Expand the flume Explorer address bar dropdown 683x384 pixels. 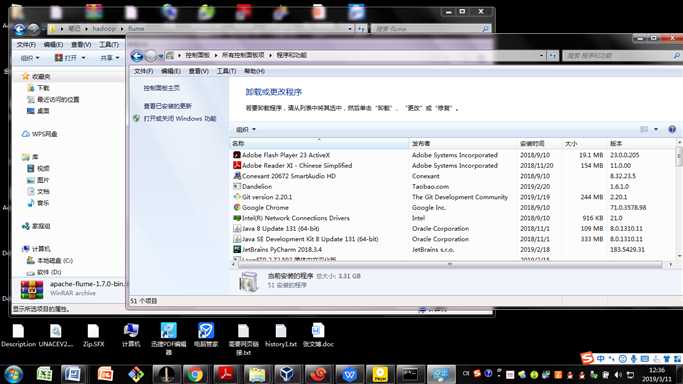coord(350,29)
